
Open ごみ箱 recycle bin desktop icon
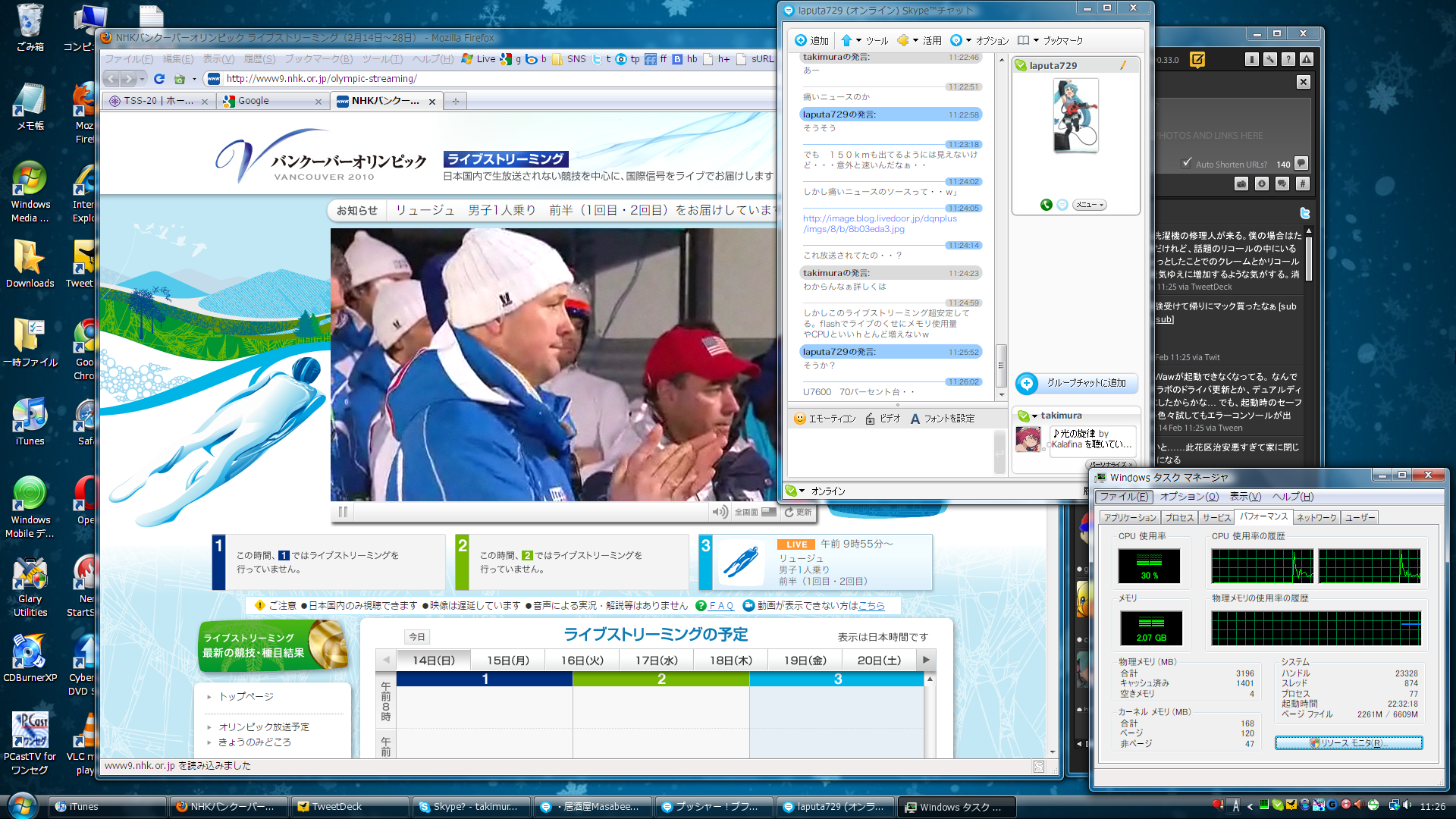coord(30,27)
